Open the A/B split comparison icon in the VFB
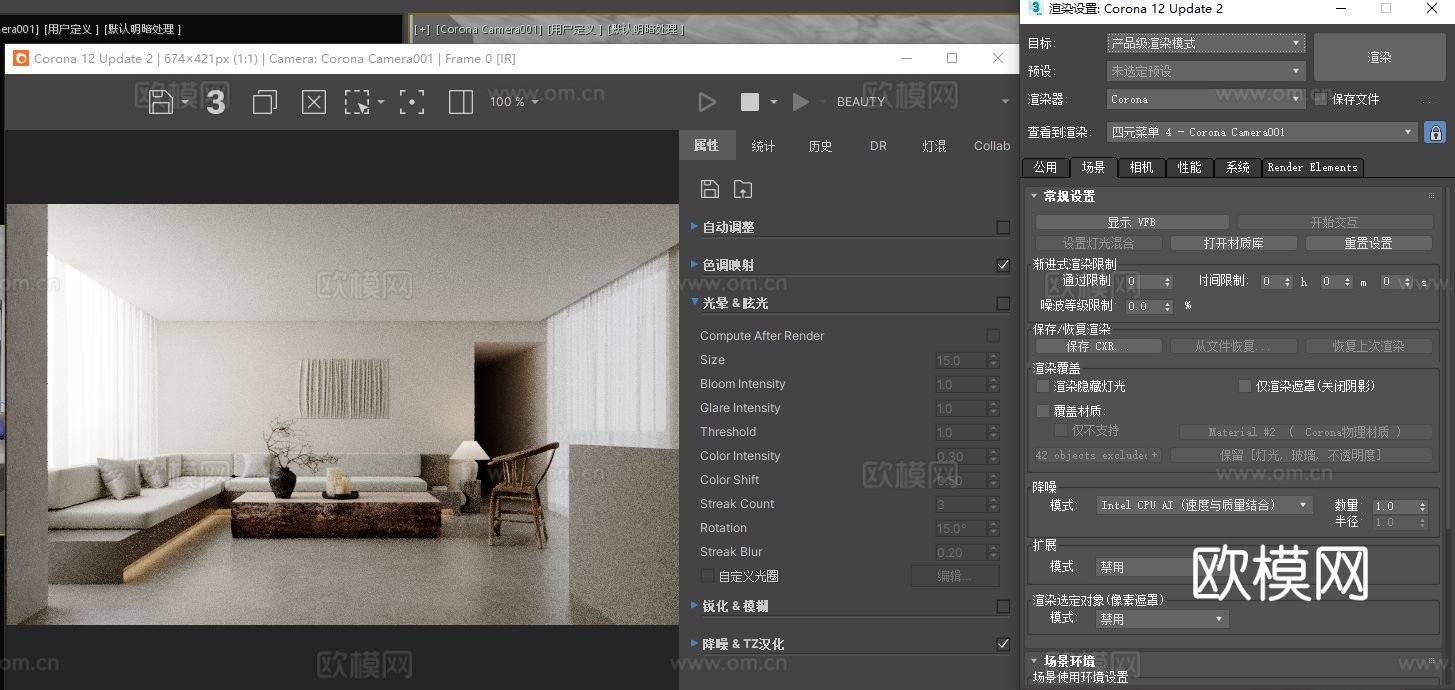The image size is (1455, 690). click(460, 101)
